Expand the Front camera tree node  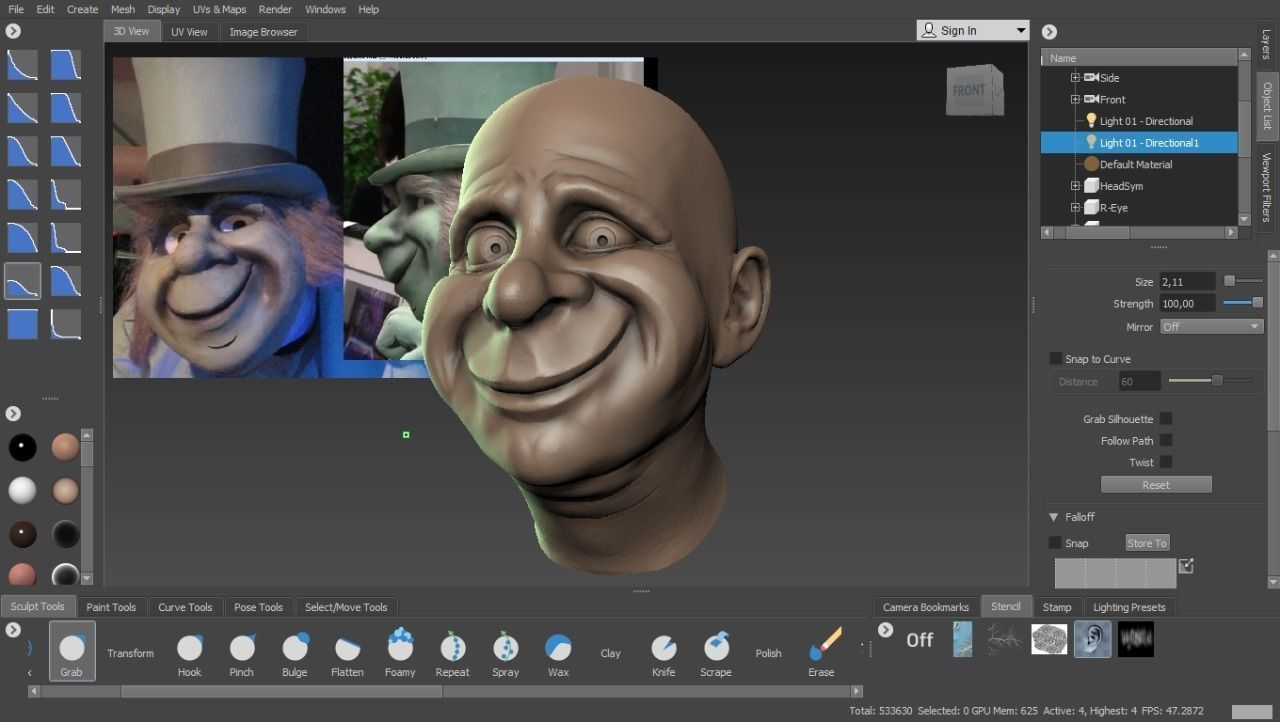(x=1075, y=99)
